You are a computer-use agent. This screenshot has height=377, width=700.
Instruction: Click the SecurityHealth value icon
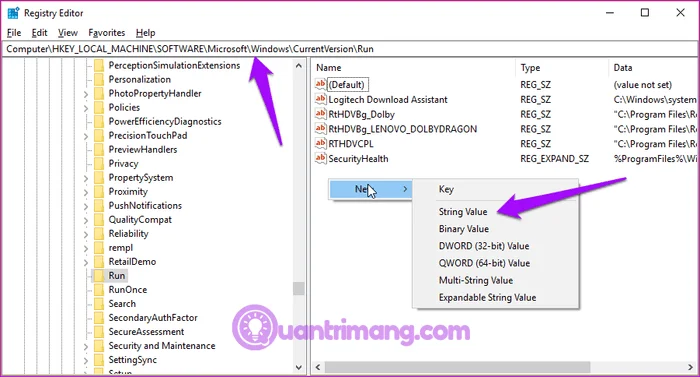coord(321,159)
